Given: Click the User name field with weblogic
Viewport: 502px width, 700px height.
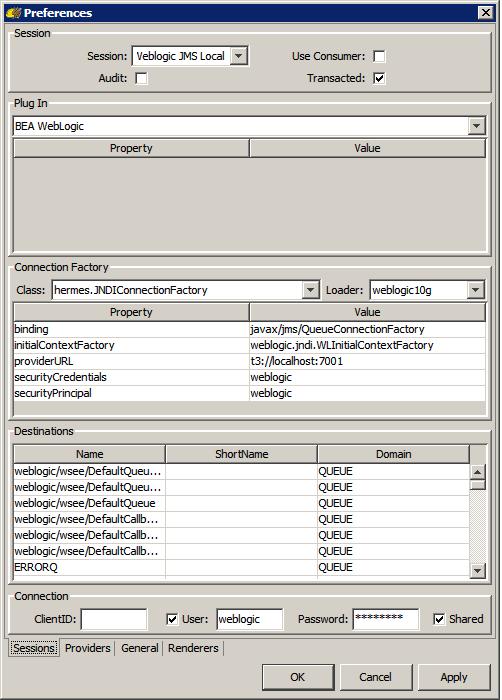Looking at the screenshot, I should point(250,619).
